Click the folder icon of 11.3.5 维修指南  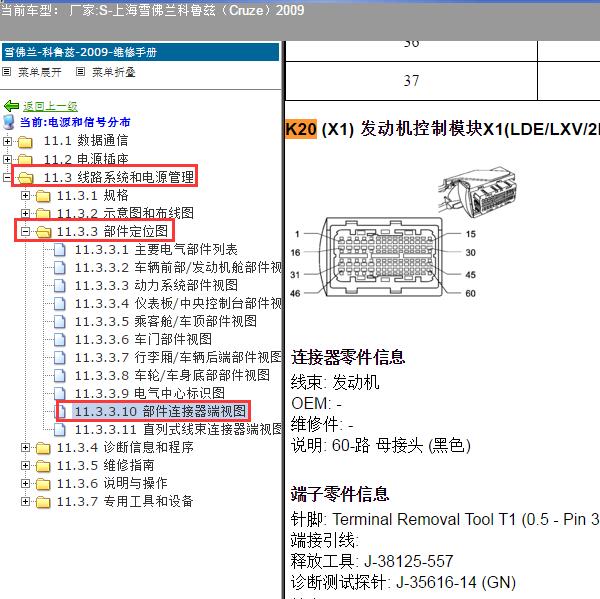click(43, 466)
